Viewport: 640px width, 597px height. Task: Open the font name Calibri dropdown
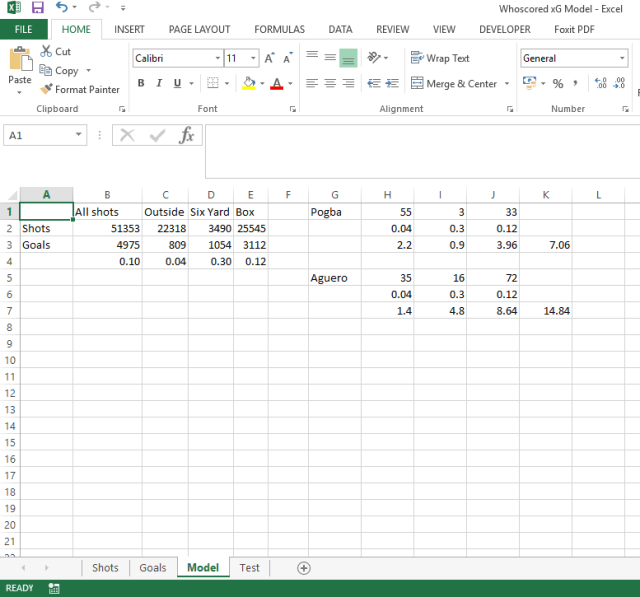click(x=215, y=59)
